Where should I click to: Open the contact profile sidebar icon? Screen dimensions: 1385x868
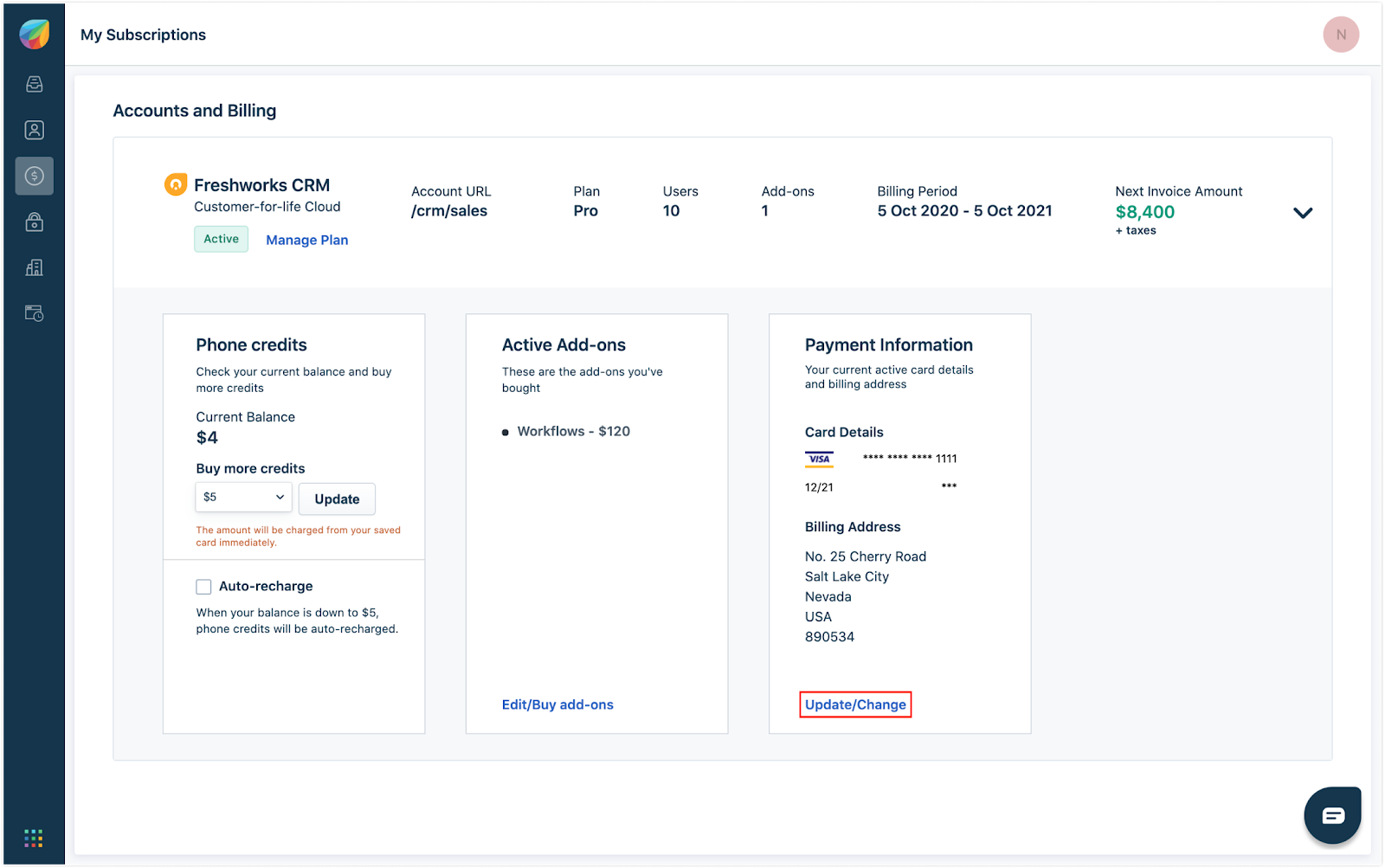pyautogui.click(x=35, y=130)
